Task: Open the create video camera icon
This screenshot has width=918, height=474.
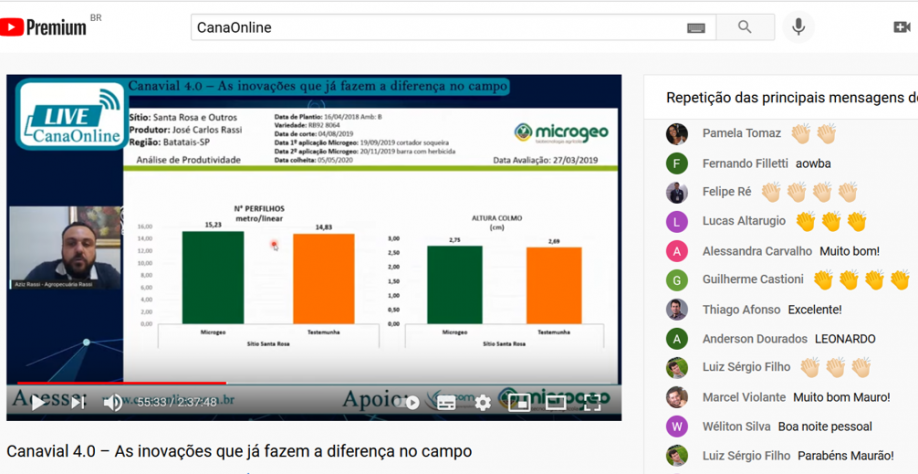Action: point(901,28)
